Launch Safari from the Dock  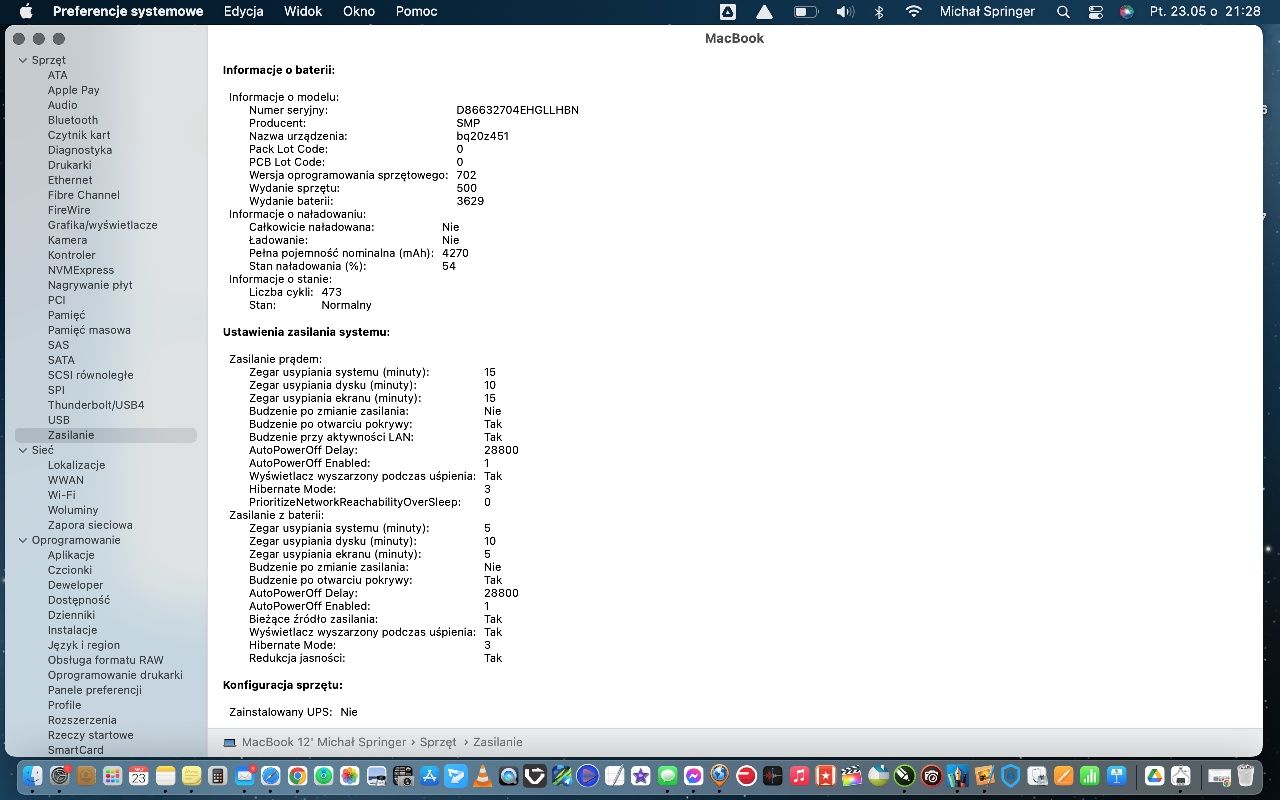[271, 776]
